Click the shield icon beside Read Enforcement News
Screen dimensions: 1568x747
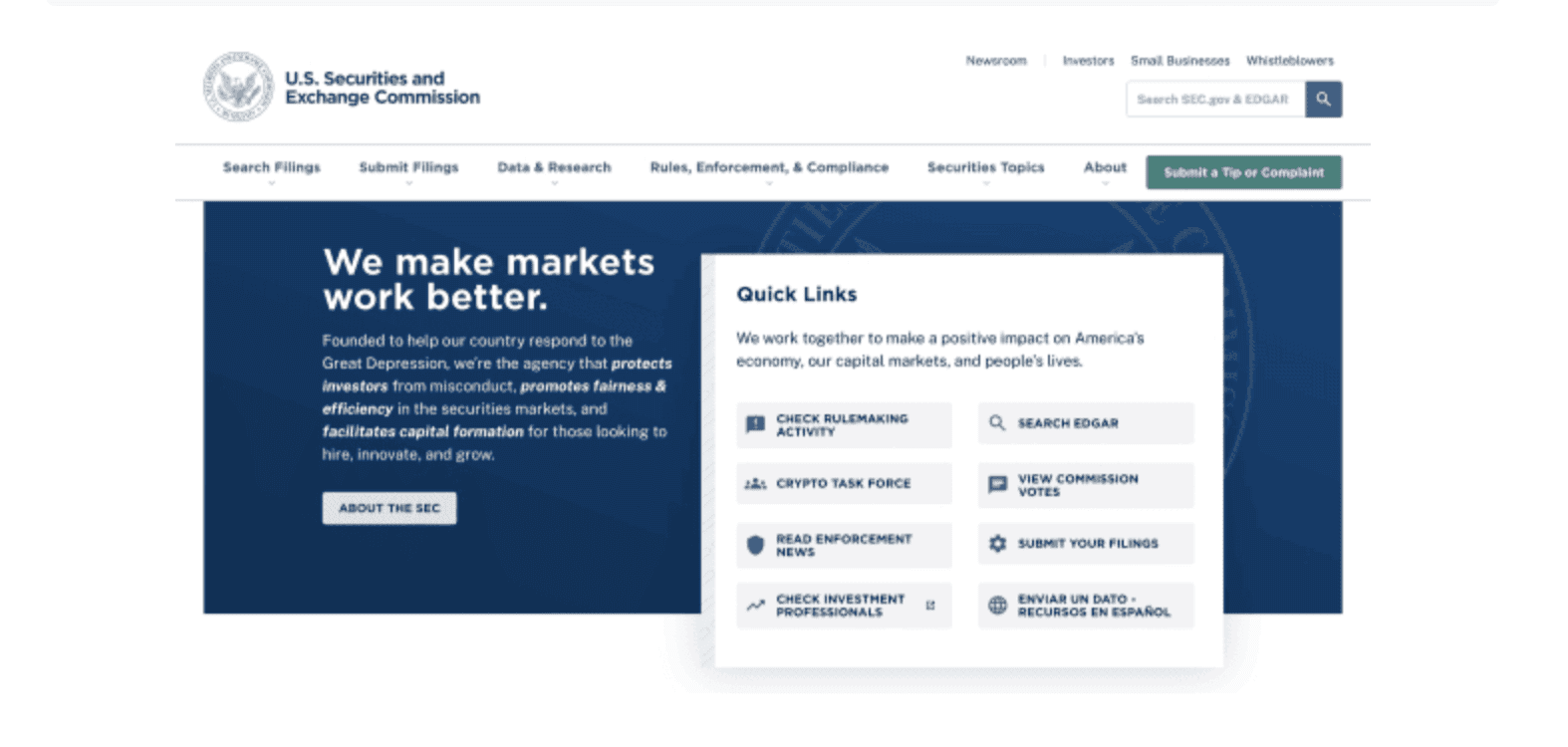755,545
